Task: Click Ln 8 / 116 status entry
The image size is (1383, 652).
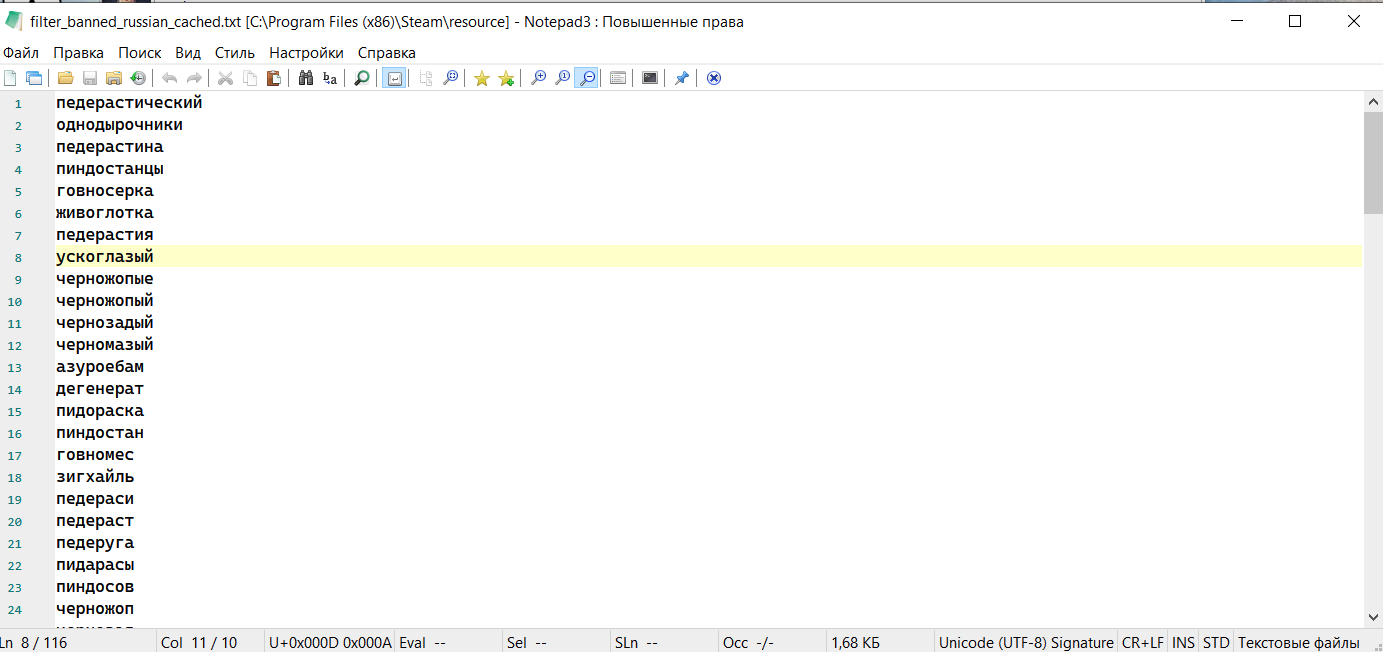Action: coord(34,642)
